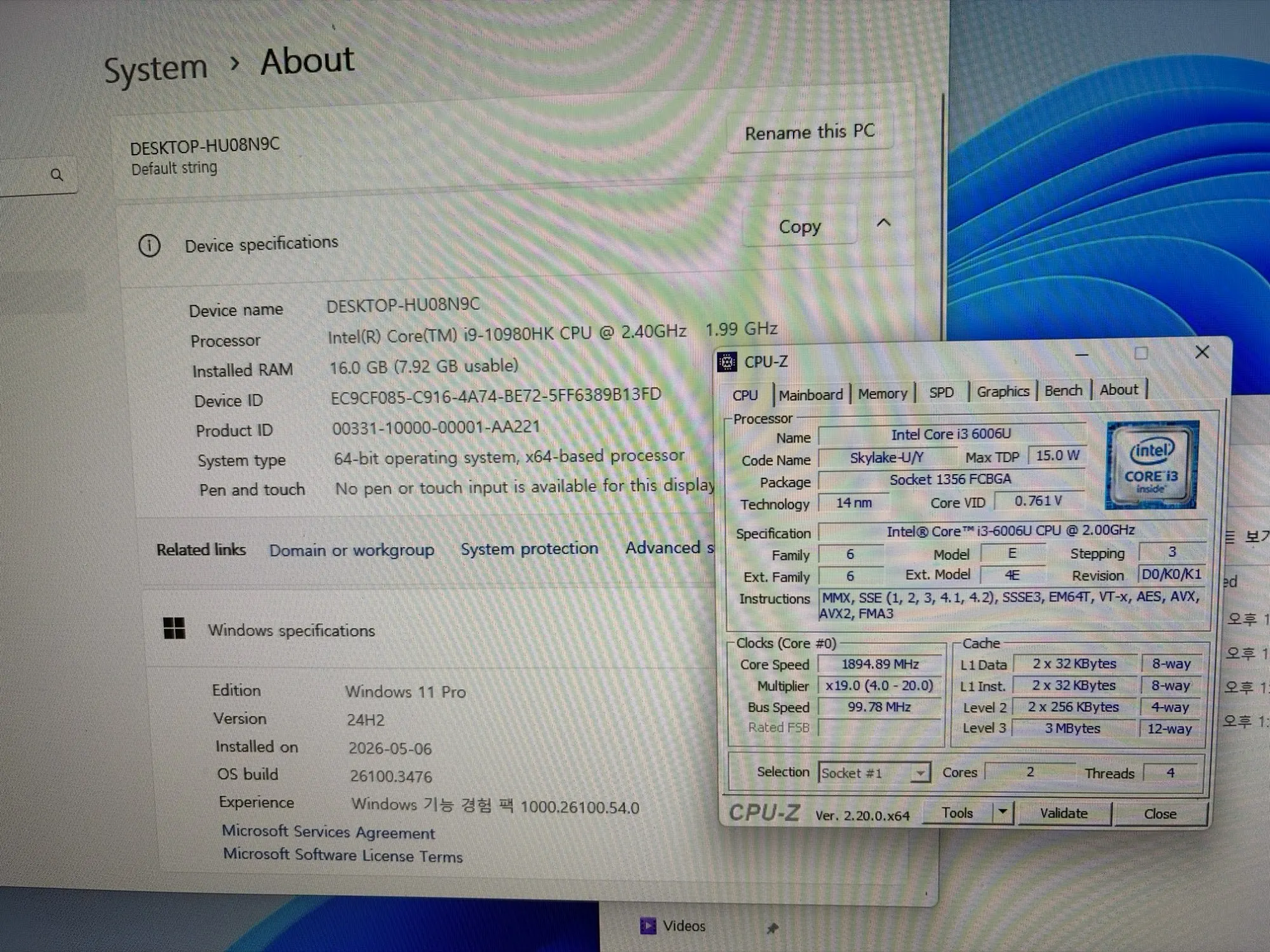This screenshot has height=952, width=1270.
Task: Click the Validate button in CPU-Z
Action: pos(1064,813)
